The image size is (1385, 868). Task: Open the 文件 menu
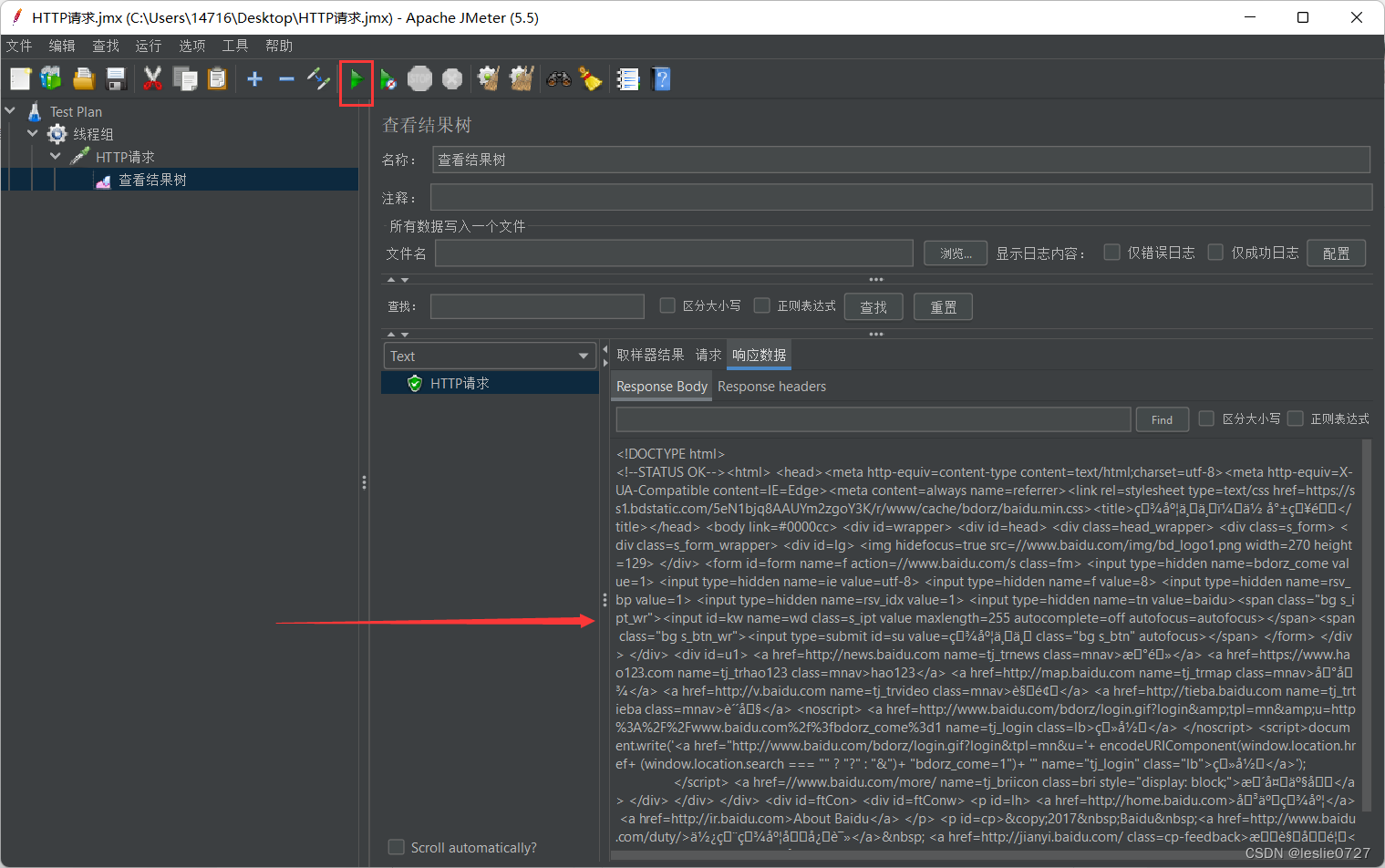click(18, 46)
